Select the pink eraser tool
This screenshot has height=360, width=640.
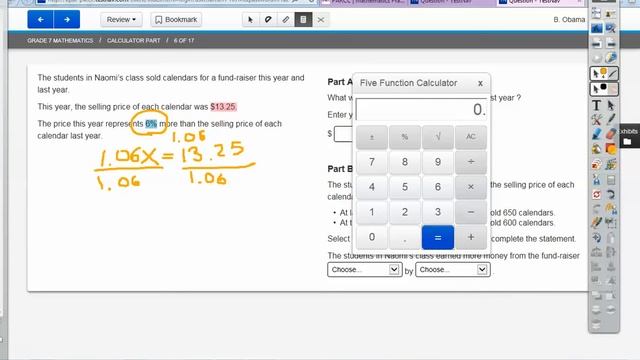[611, 134]
